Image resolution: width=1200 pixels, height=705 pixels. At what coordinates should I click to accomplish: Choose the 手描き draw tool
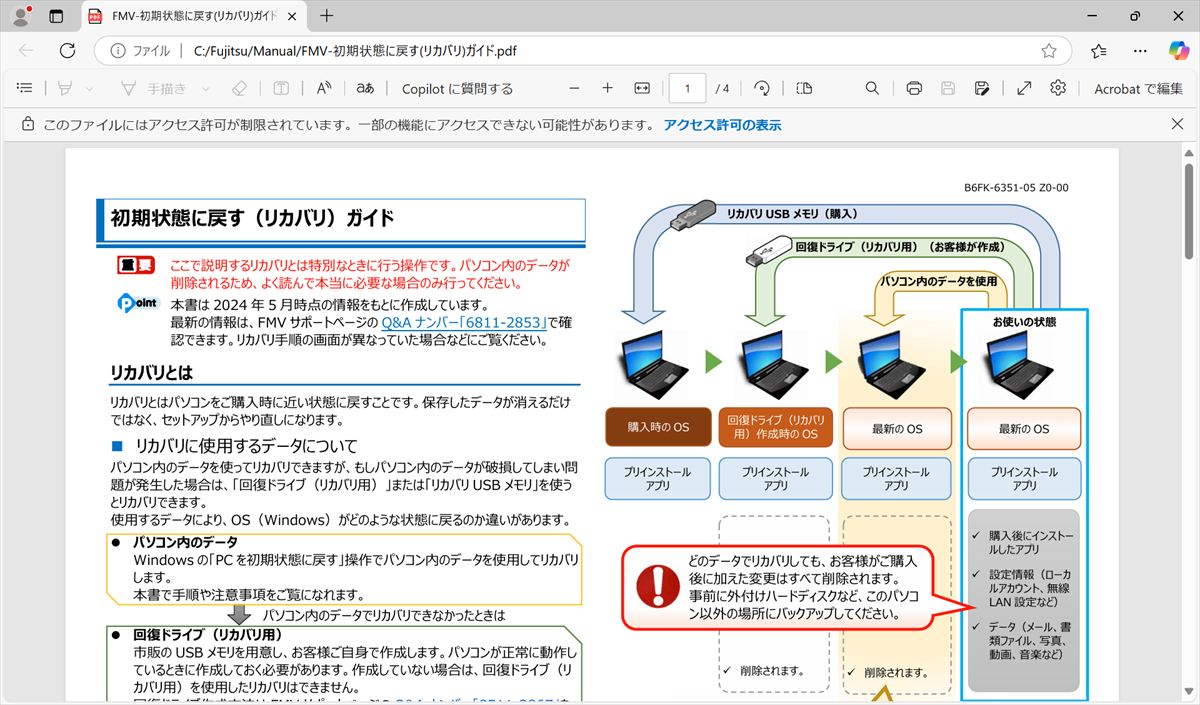[x=153, y=88]
